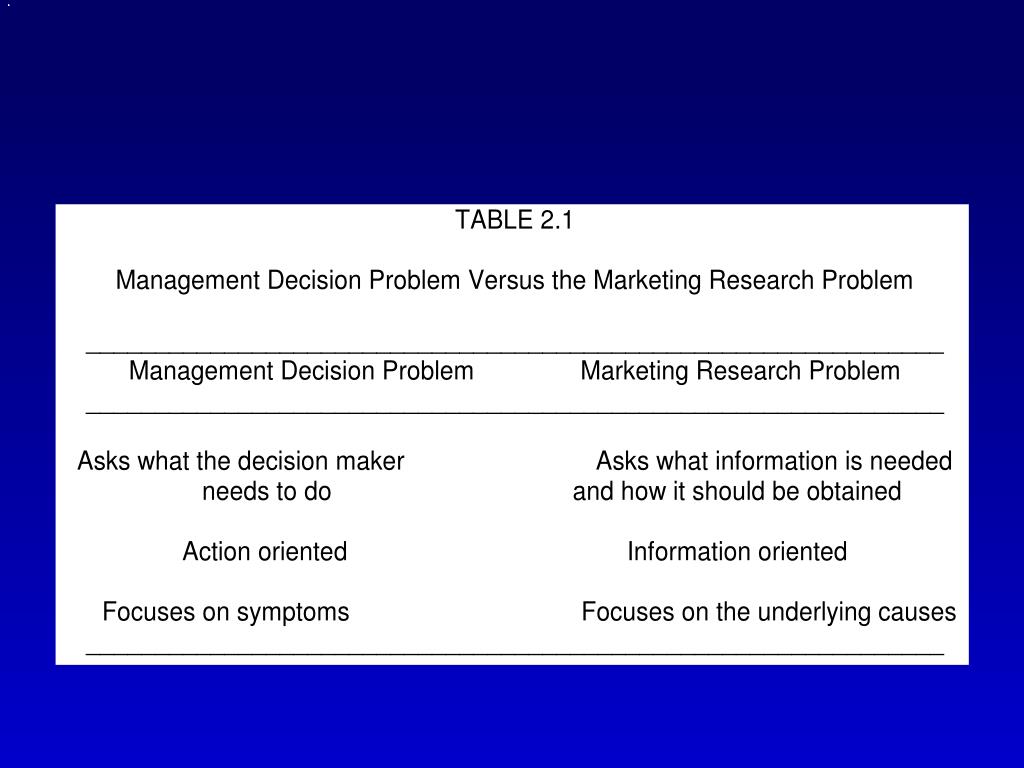This screenshot has width=1024, height=768.
Task: Click Focuses on symptoms text
Action: [x=226, y=613]
